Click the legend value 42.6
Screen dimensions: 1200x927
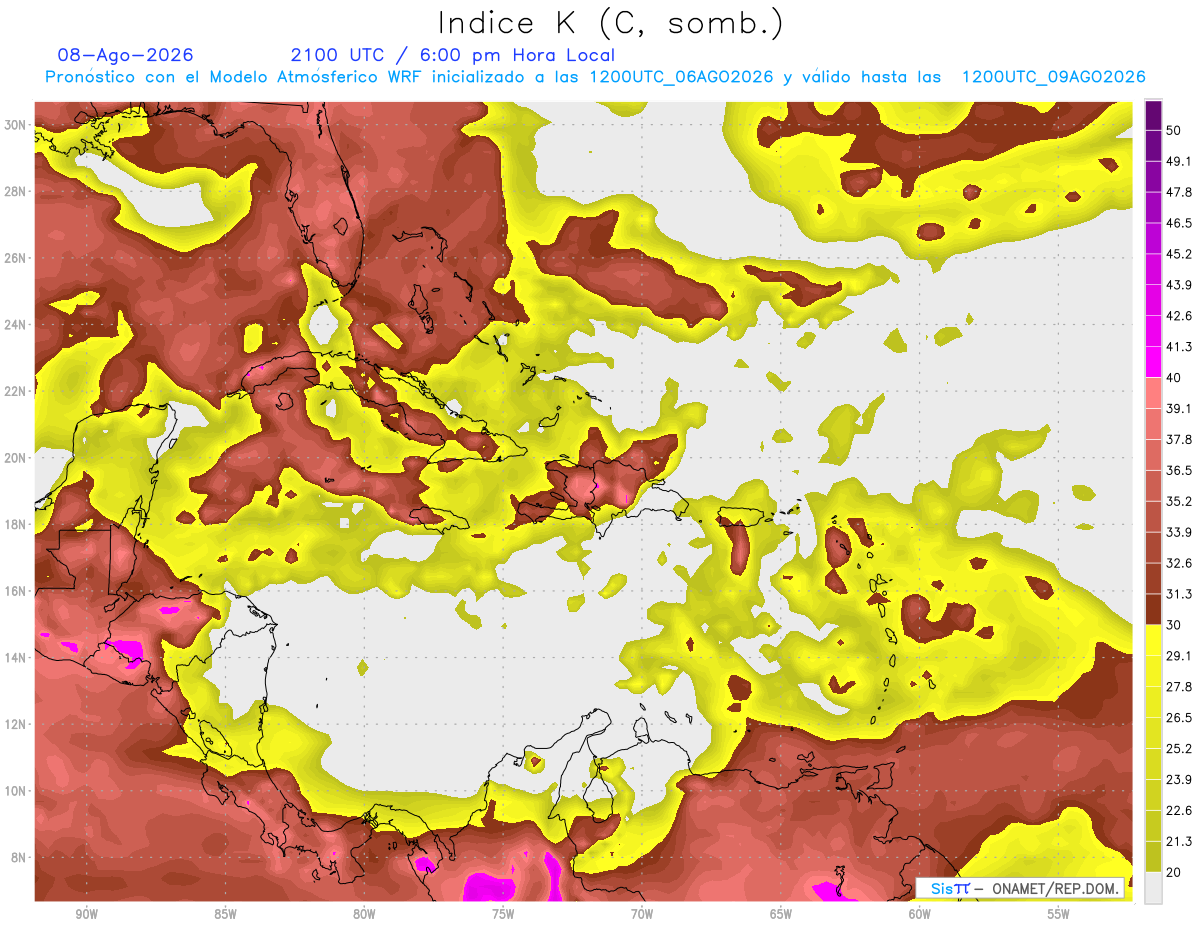pyautogui.click(x=1179, y=316)
